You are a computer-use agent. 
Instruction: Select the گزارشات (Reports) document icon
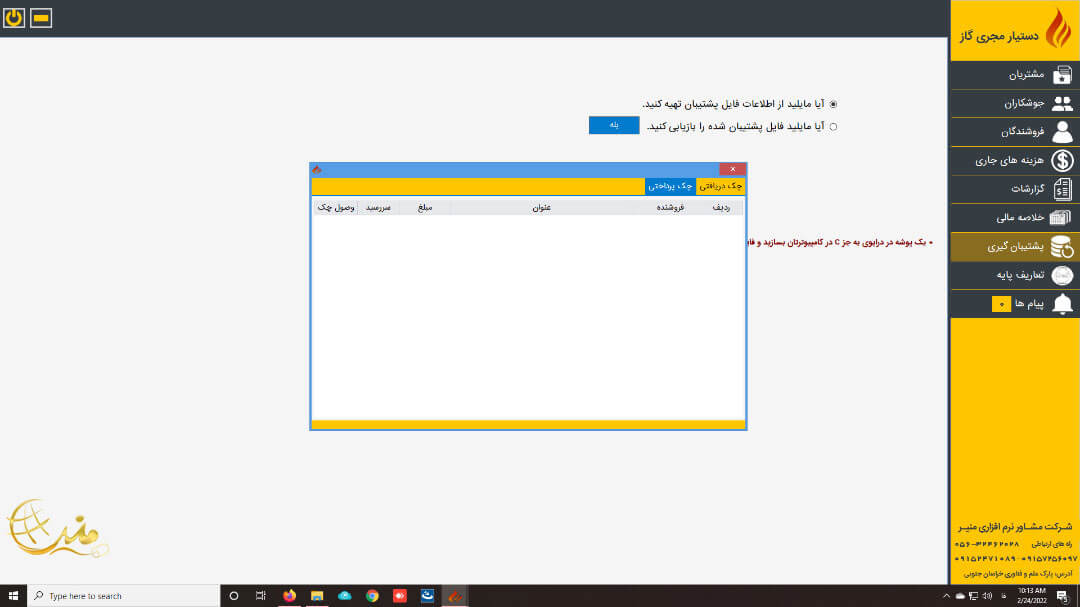(x=1063, y=189)
